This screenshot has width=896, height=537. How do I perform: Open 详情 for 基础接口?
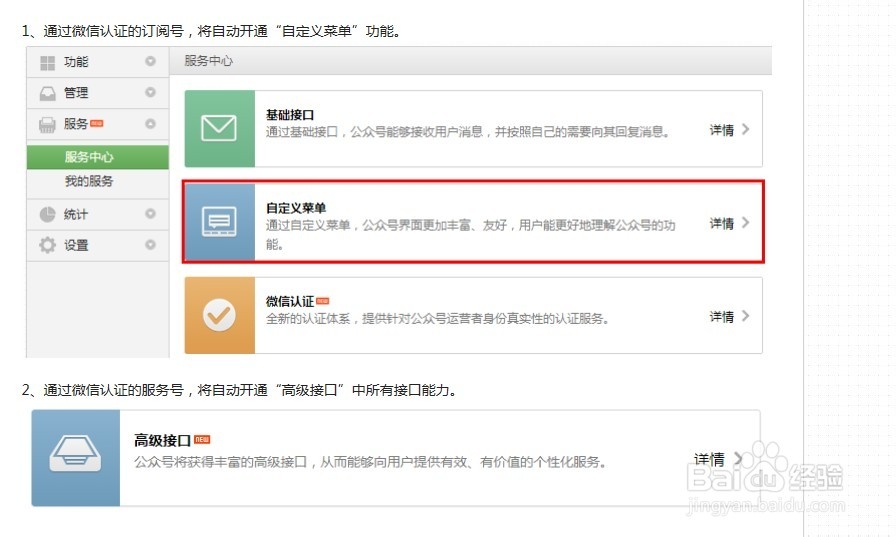tap(722, 130)
